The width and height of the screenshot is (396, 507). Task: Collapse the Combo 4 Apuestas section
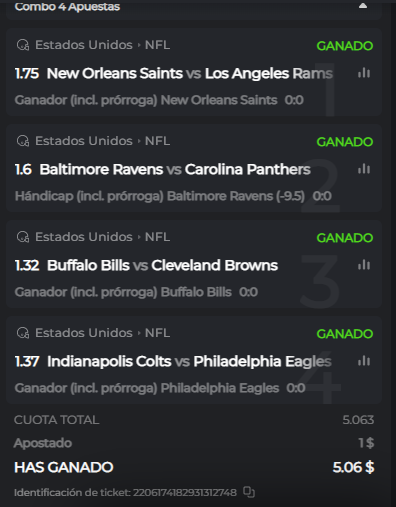tap(363, 6)
